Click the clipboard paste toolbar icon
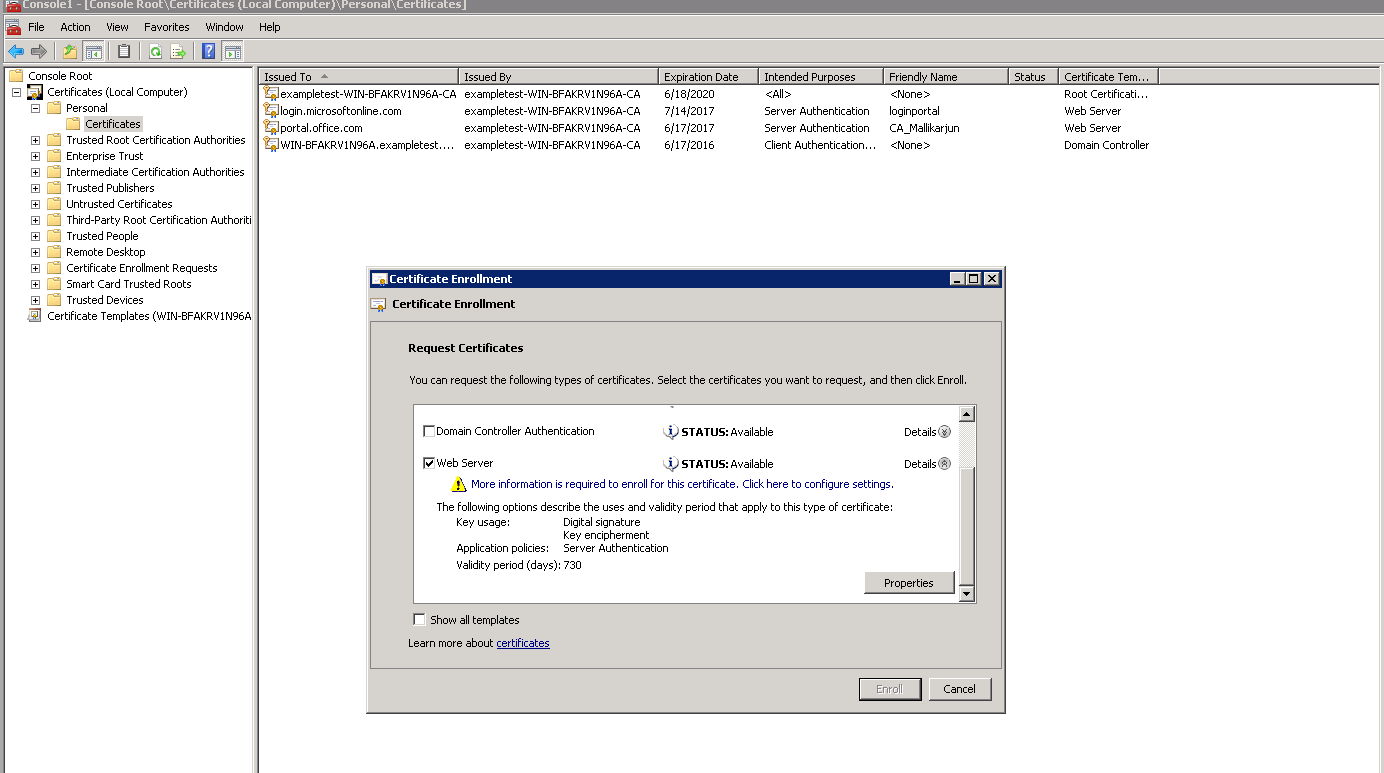The width and height of the screenshot is (1384, 773). [x=124, y=51]
